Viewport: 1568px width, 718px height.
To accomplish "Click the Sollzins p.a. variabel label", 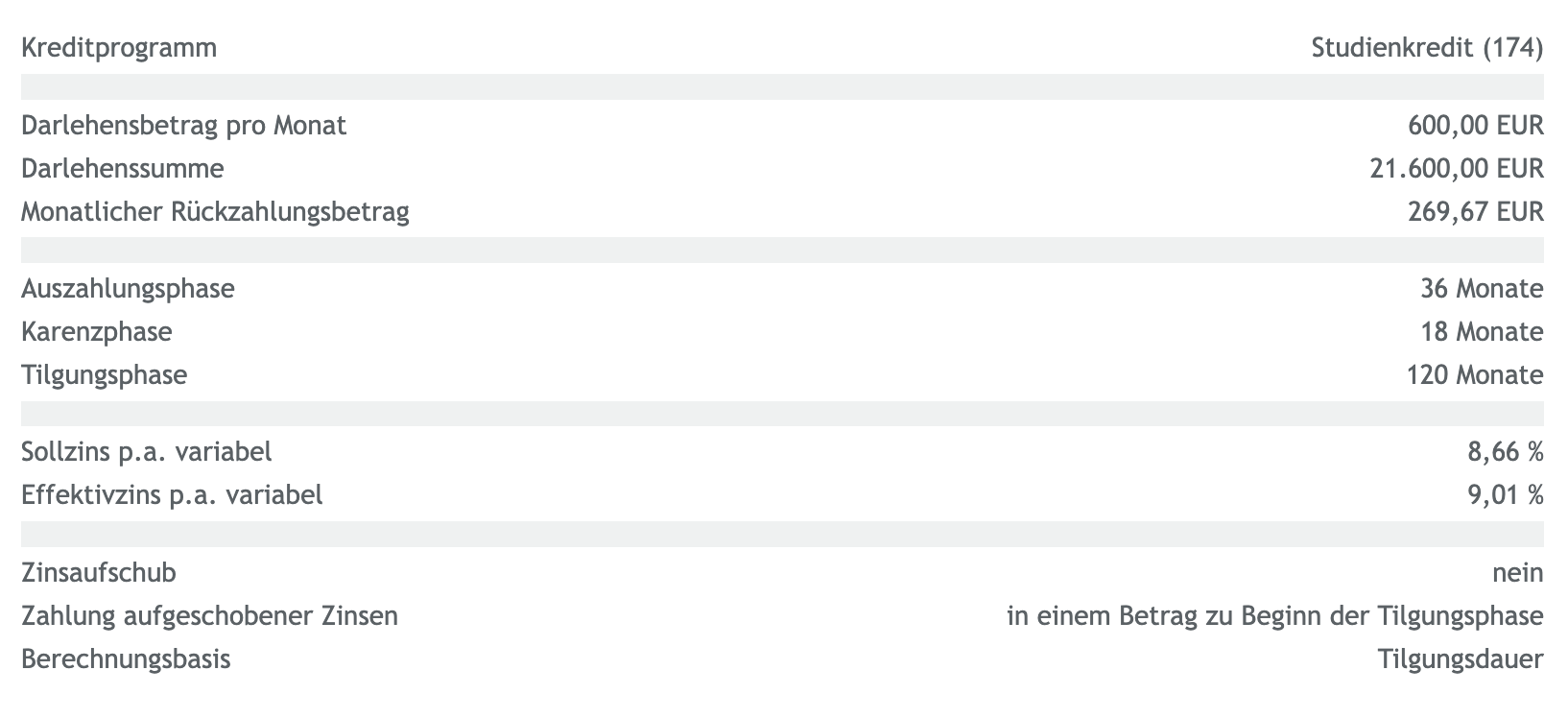I will click(x=147, y=451).
